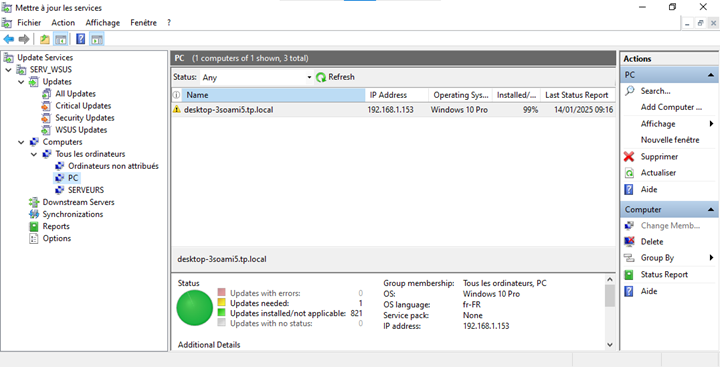Sort by Installed/Not applicable percentage column

(517, 95)
